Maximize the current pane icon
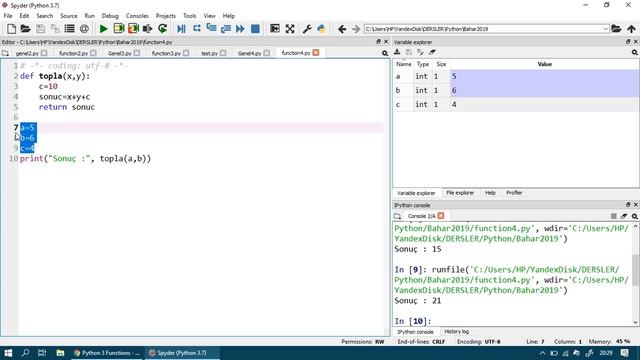The height and width of the screenshot is (360, 640). (x=275, y=29)
